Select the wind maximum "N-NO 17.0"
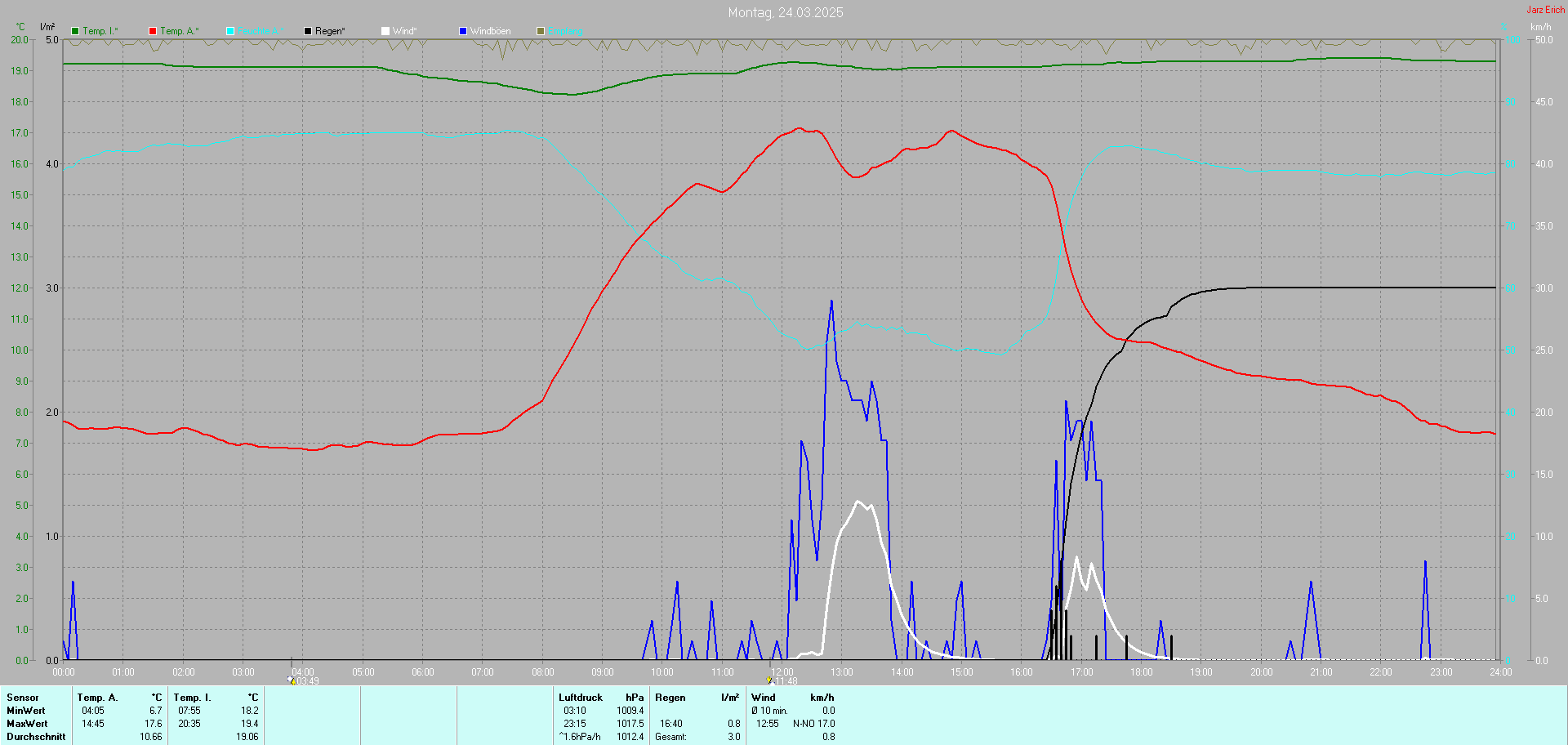Image resolution: width=1568 pixels, height=745 pixels. [x=814, y=724]
